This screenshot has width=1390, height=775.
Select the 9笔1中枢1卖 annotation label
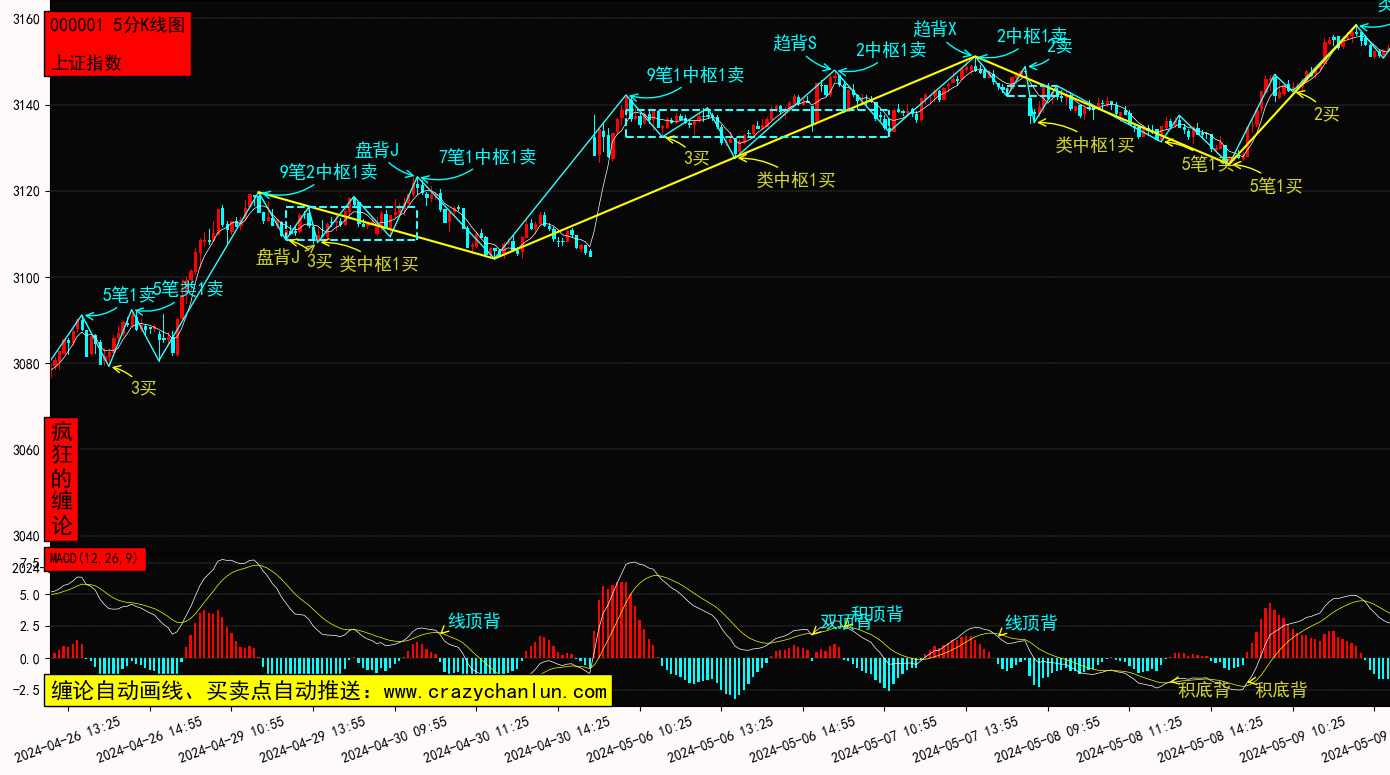[x=695, y=74]
